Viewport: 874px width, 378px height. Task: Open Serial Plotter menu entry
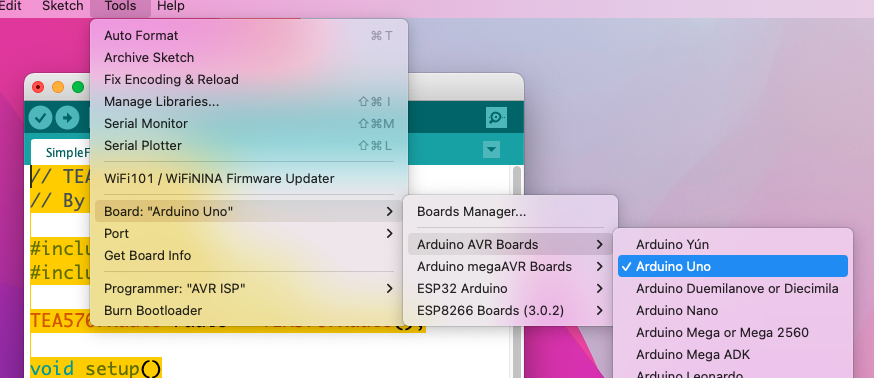(x=249, y=146)
